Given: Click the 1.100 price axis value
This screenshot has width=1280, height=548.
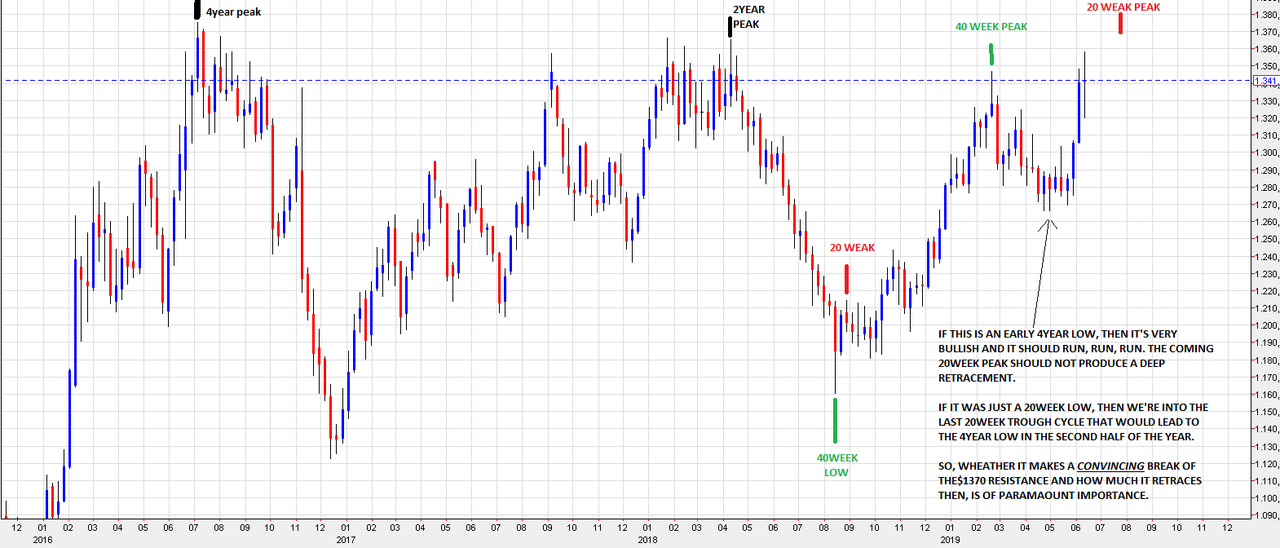Looking at the screenshot, I should pos(1266,499).
